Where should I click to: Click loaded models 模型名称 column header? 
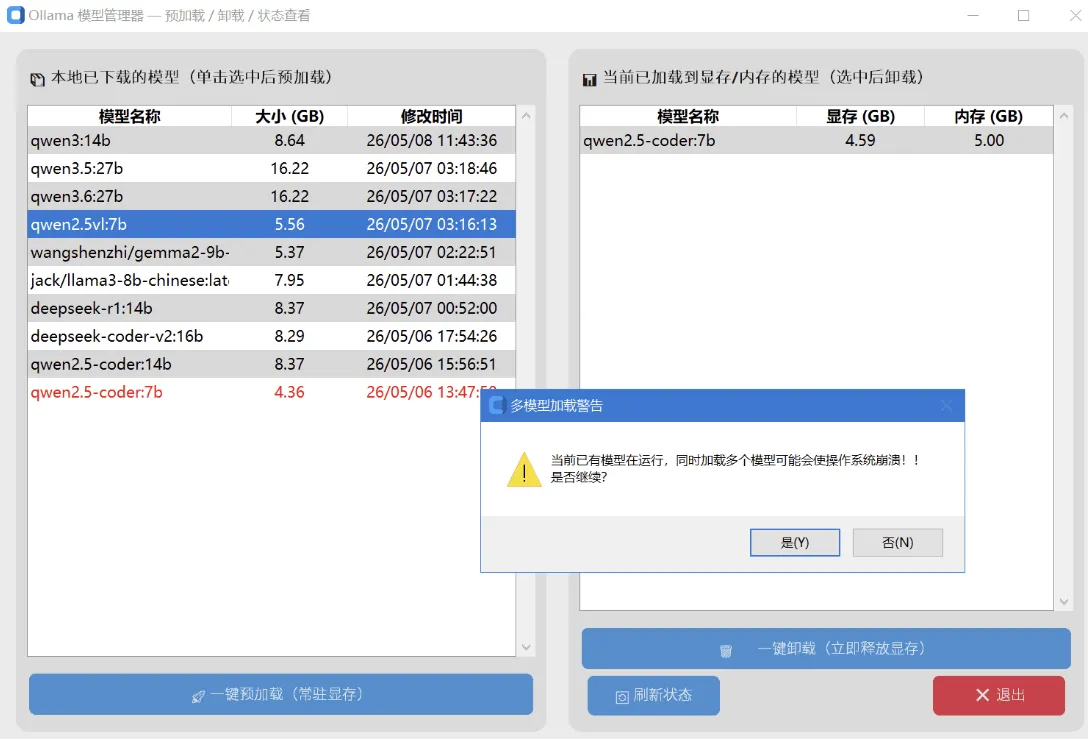[x=688, y=116]
